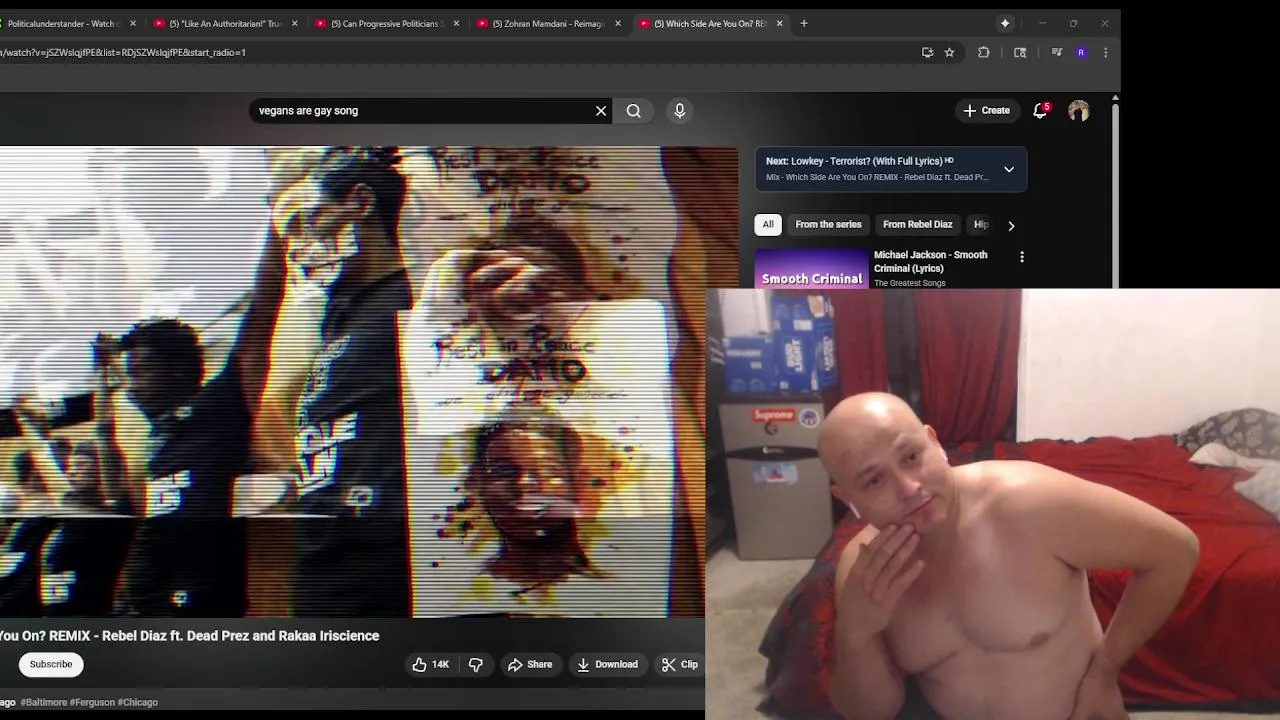
Task: Click the Create button
Action: pos(986,111)
